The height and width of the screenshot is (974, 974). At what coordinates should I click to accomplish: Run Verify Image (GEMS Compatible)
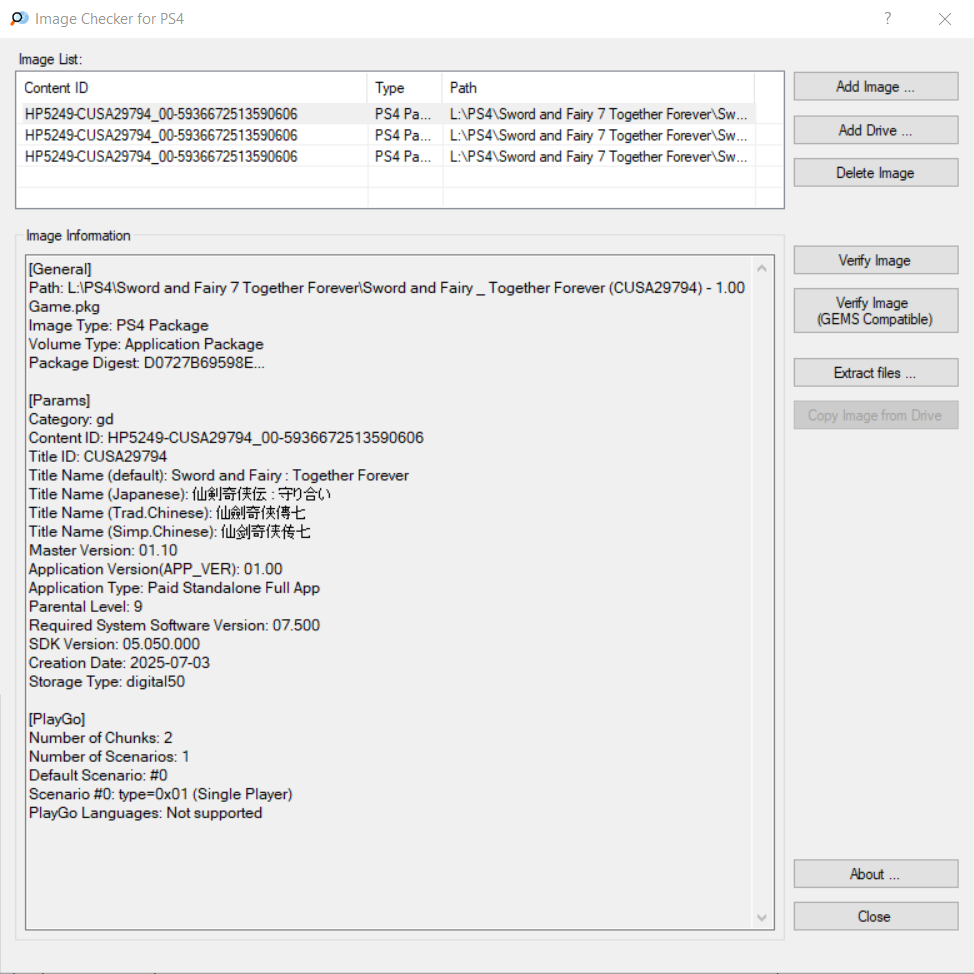pos(875,311)
